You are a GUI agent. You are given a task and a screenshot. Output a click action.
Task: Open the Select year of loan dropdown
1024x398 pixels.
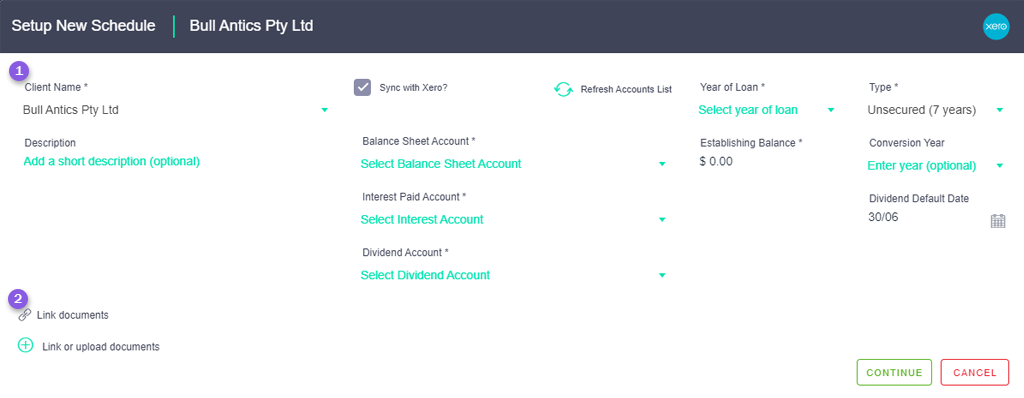pos(767,110)
